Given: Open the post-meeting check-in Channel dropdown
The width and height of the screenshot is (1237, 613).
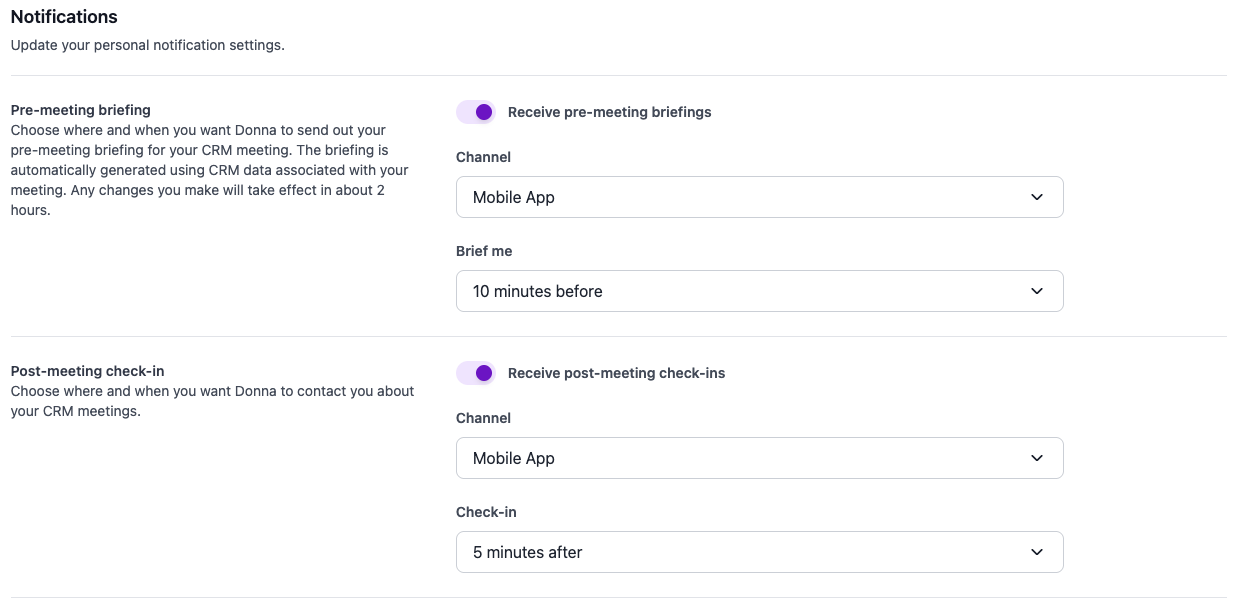Looking at the screenshot, I should click(x=759, y=458).
